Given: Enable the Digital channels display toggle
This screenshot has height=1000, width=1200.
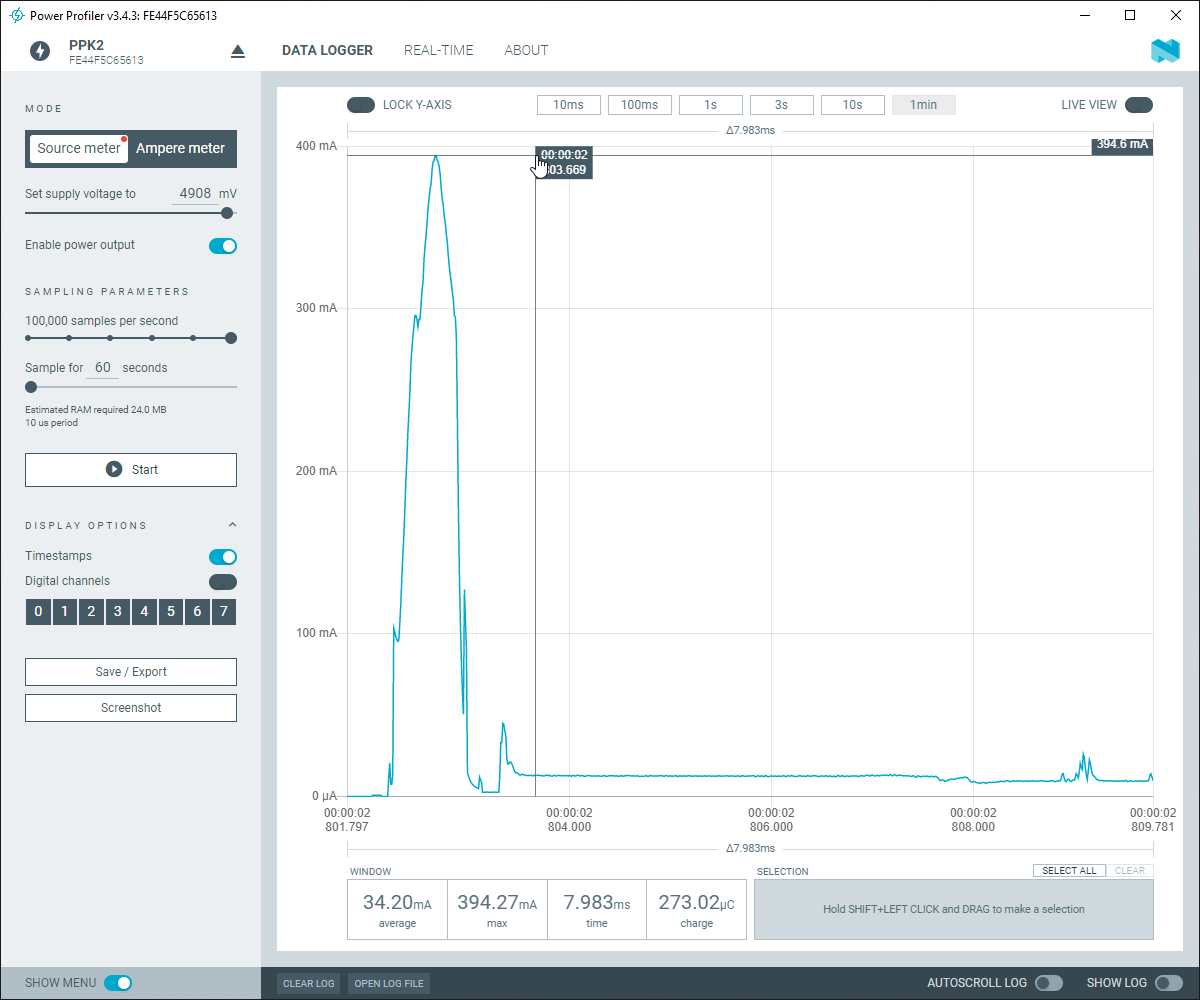Looking at the screenshot, I should (x=222, y=581).
